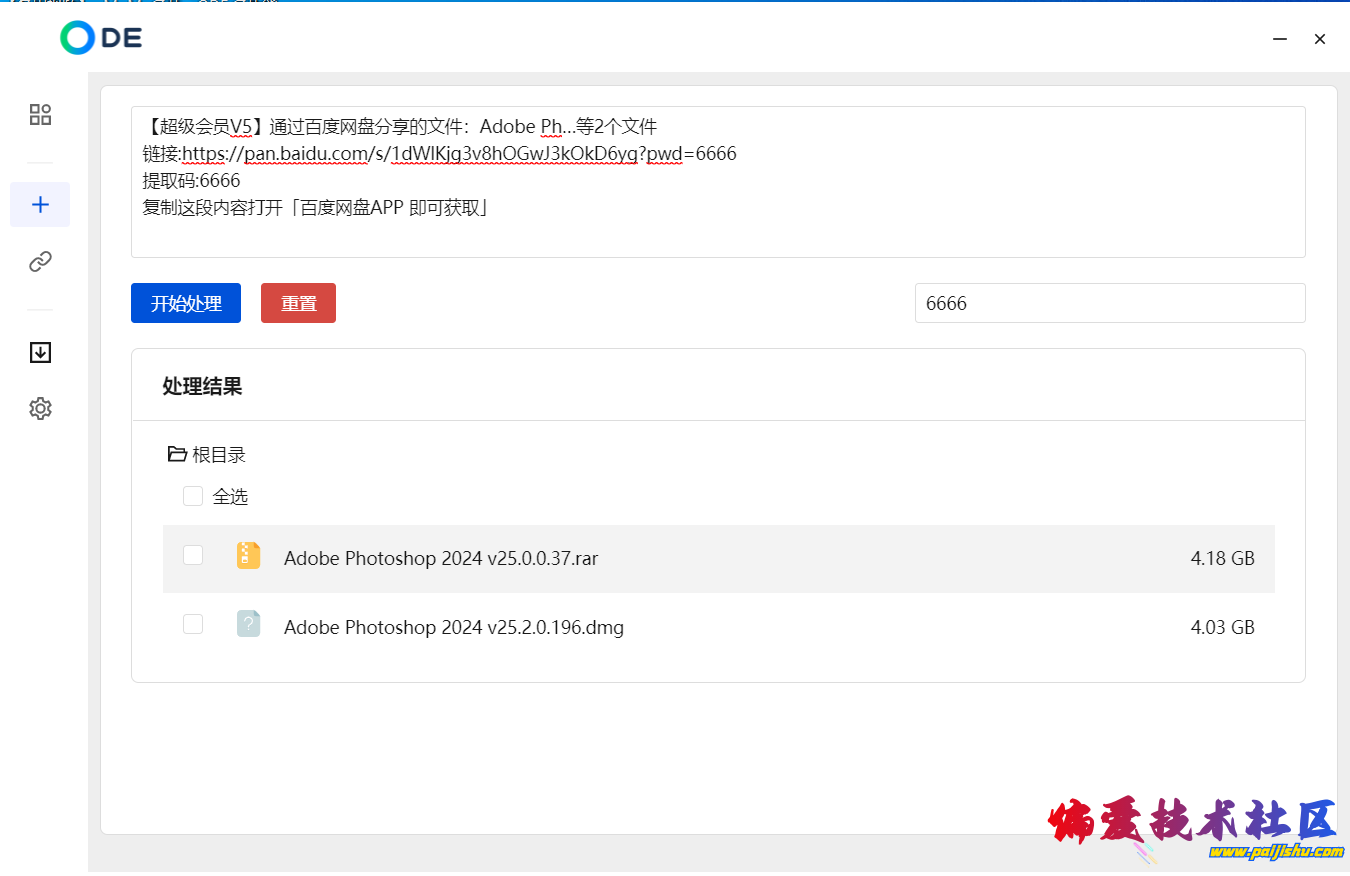Tick checkbox for Photoshop 2024 v25.2.0.196.dmg
This screenshot has width=1350, height=876.
pyautogui.click(x=193, y=624)
